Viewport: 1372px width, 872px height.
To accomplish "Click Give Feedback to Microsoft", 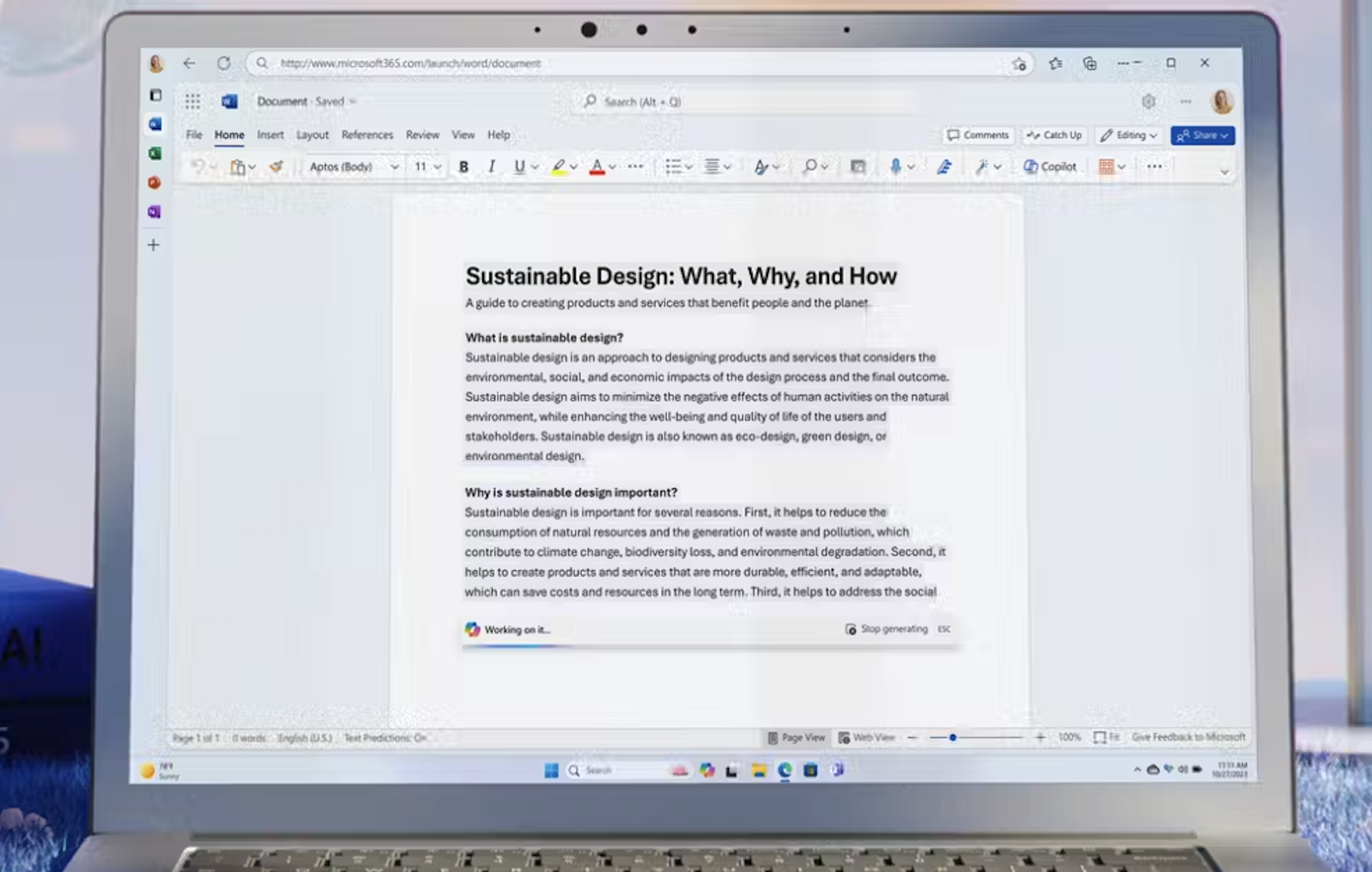I will [x=1188, y=737].
